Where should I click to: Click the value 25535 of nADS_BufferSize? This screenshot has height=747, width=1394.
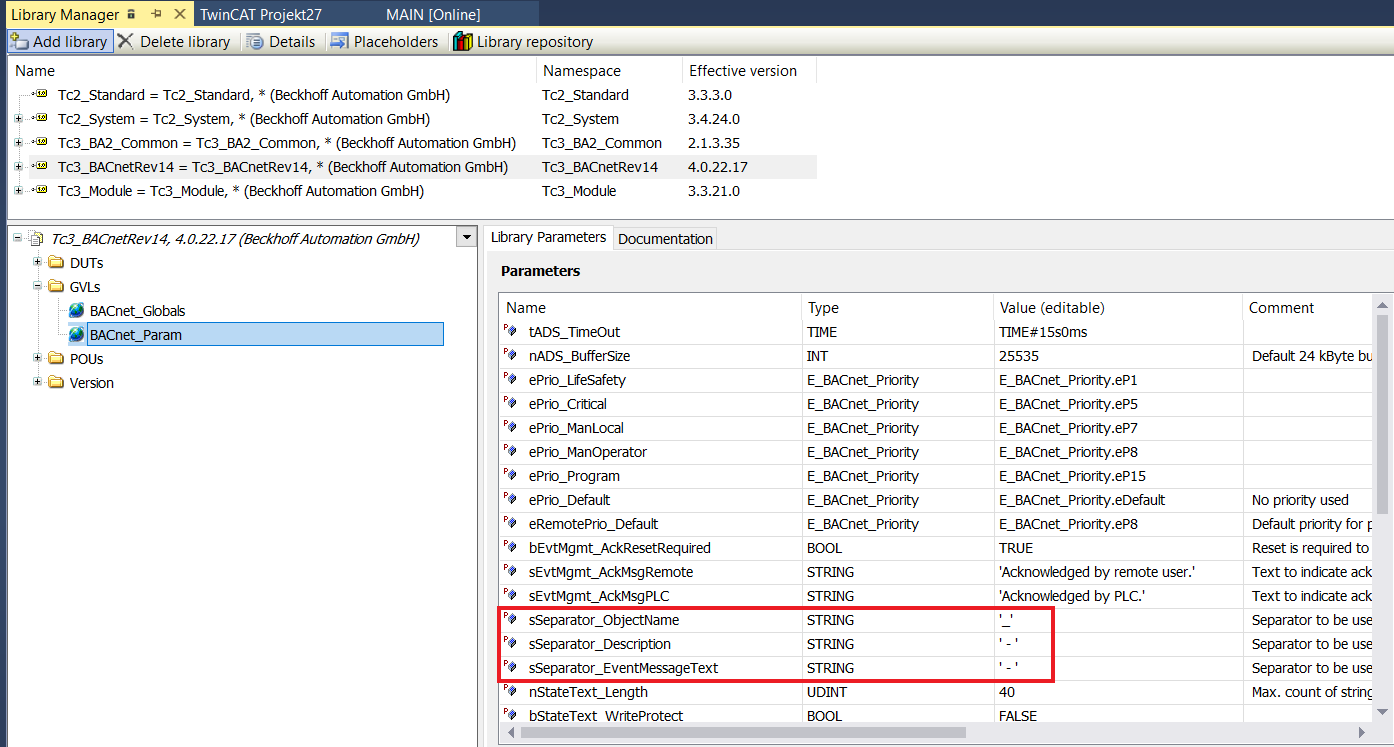point(1018,356)
